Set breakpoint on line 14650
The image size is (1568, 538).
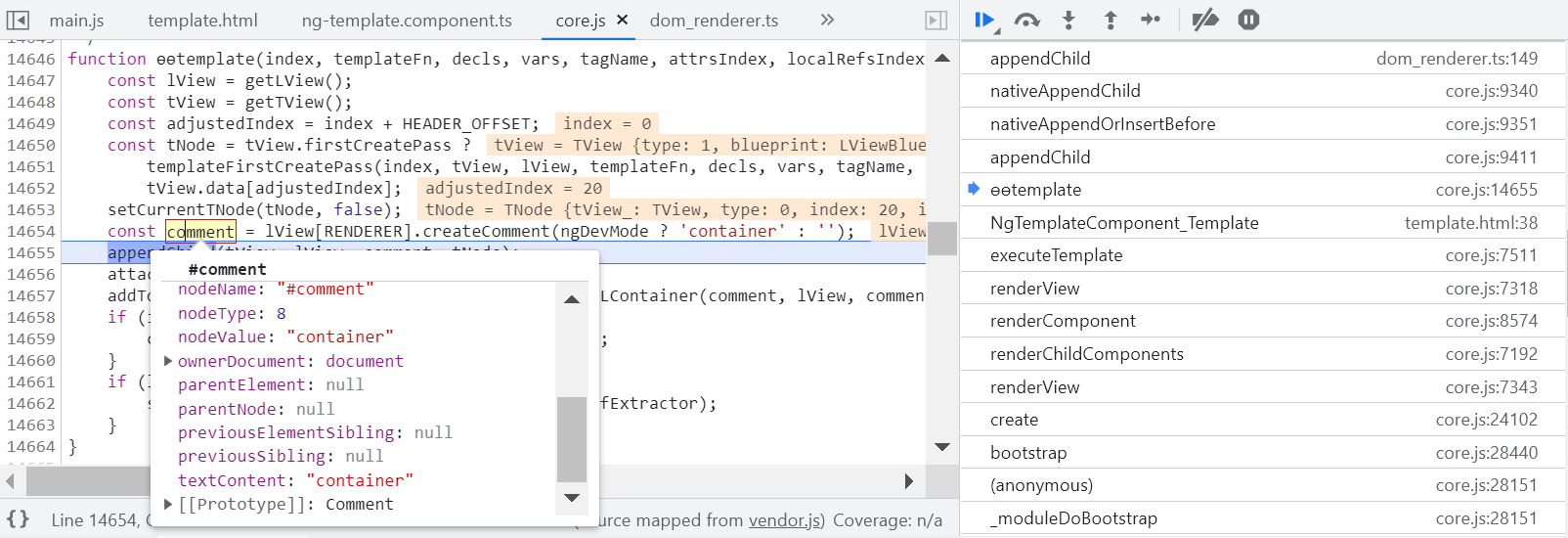30,145
